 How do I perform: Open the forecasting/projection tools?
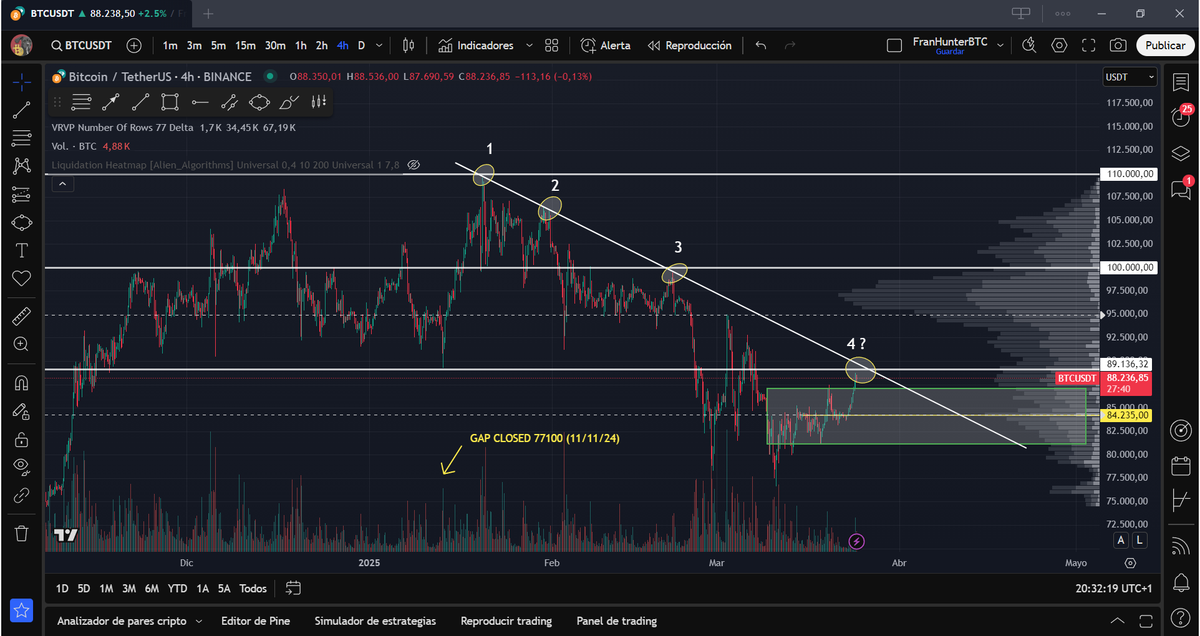click(x=21, y=194)
